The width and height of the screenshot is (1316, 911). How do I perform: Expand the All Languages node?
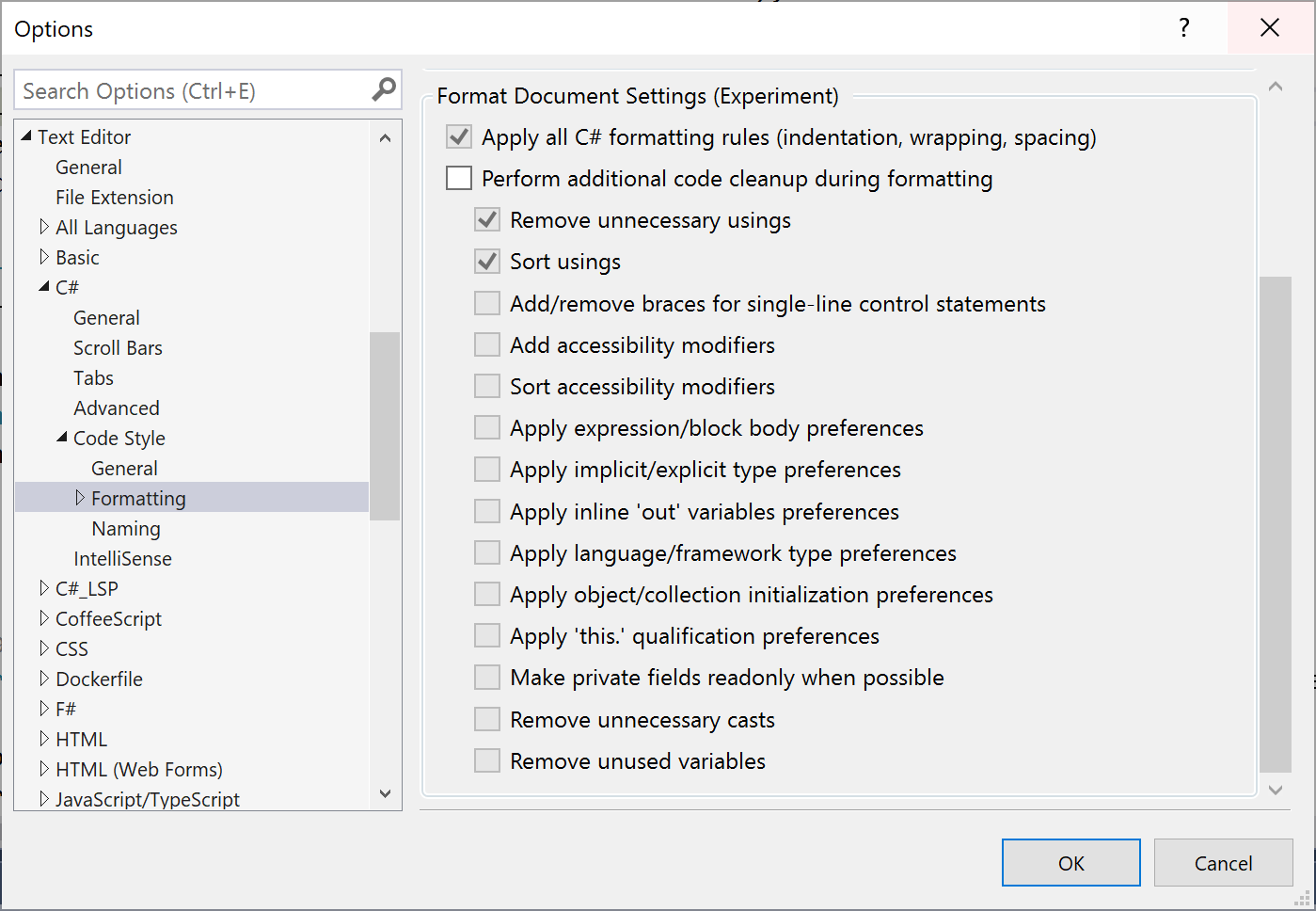[x=44, y=227]
